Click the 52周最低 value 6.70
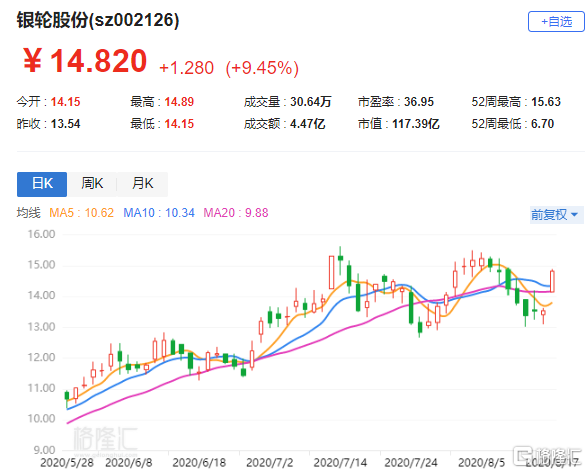Image resolution: width=588 pixels, height=473 pixels. [543, 124]
